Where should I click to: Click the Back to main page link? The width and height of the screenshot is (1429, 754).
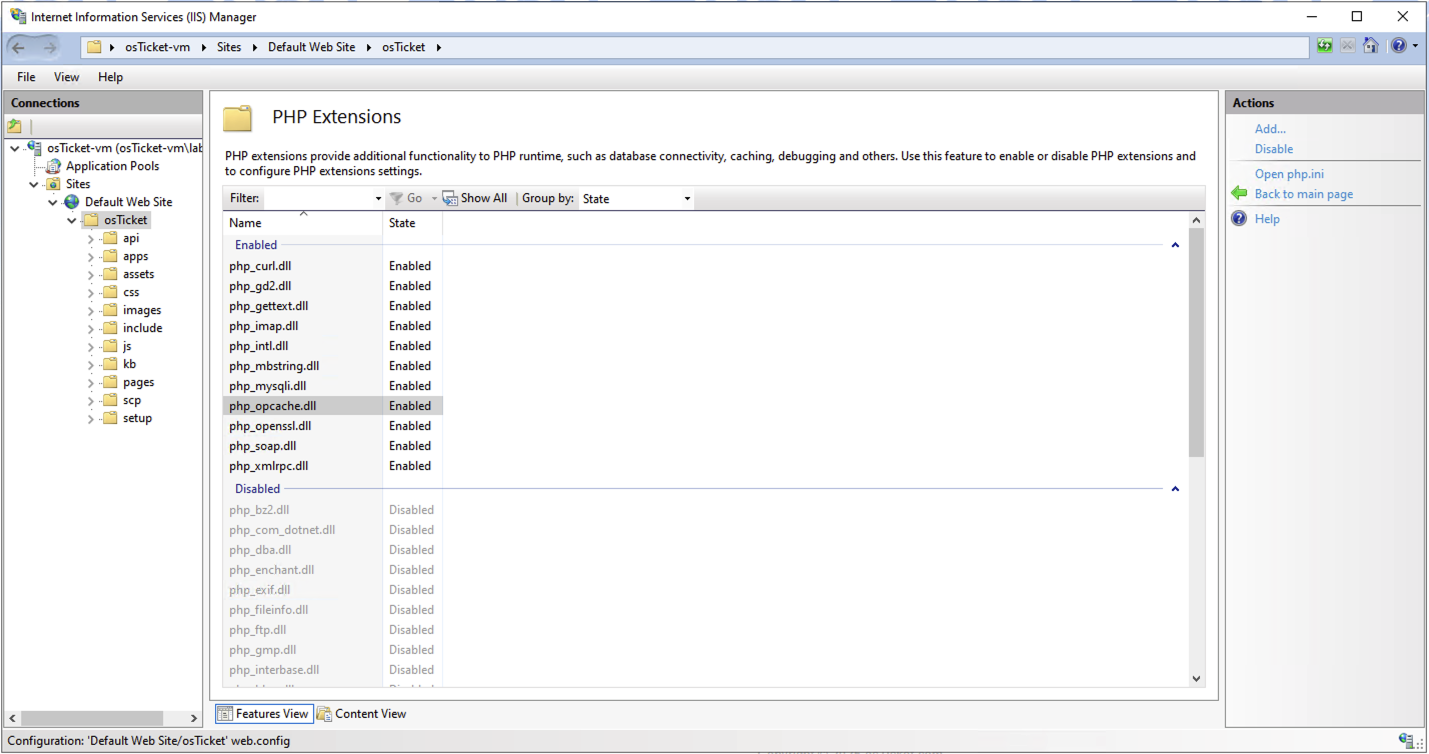[1304, 194]
